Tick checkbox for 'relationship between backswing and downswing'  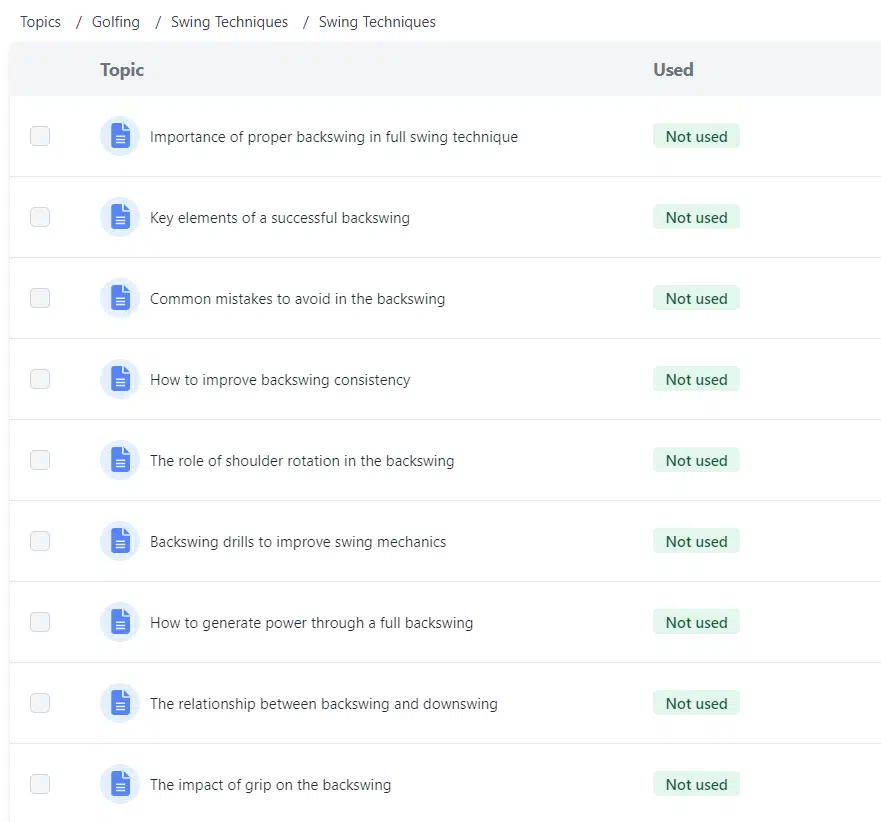pos(40,703)
